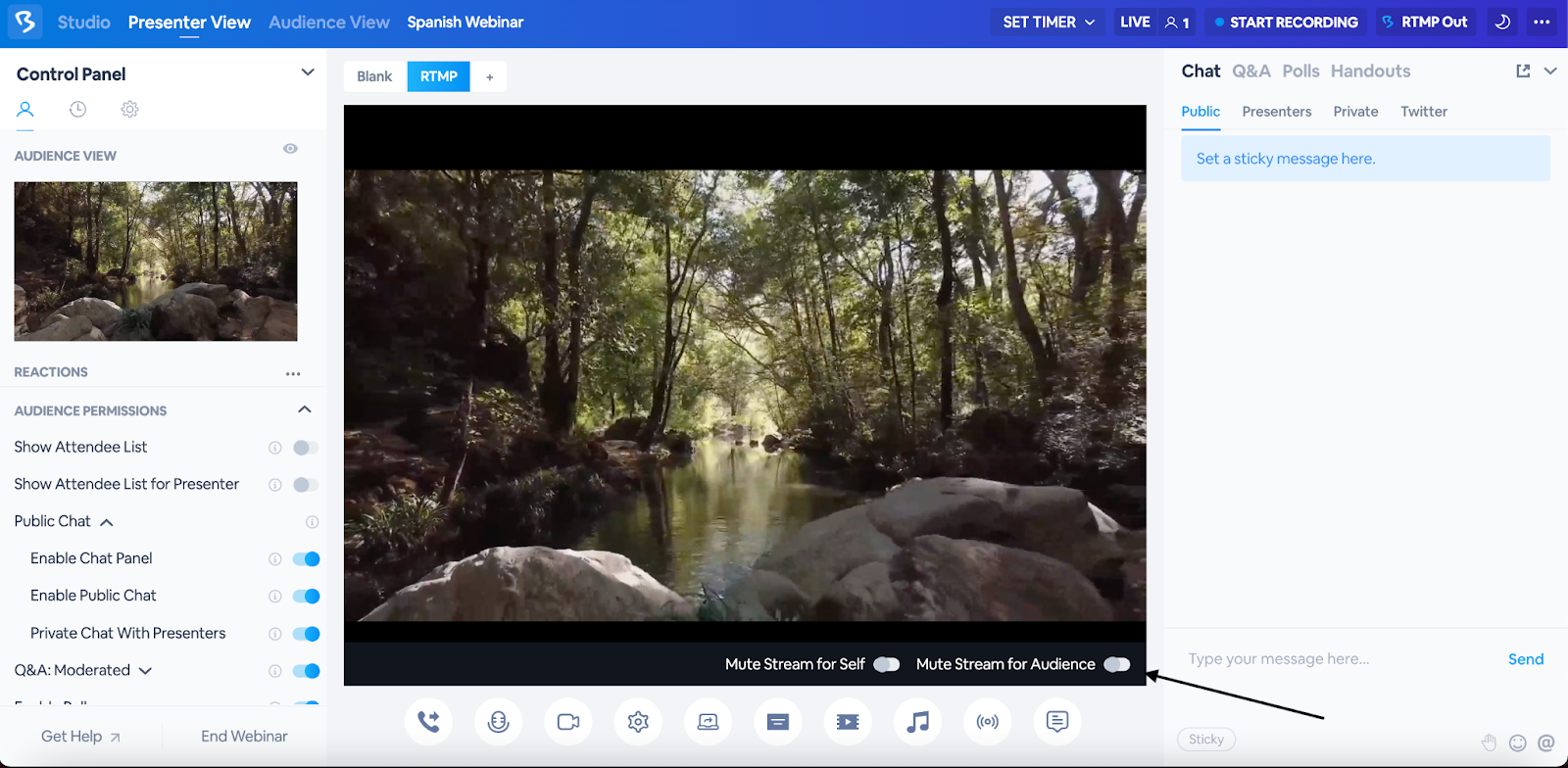
Task: Select the Blank stage tab
Action: coord(374,76)
